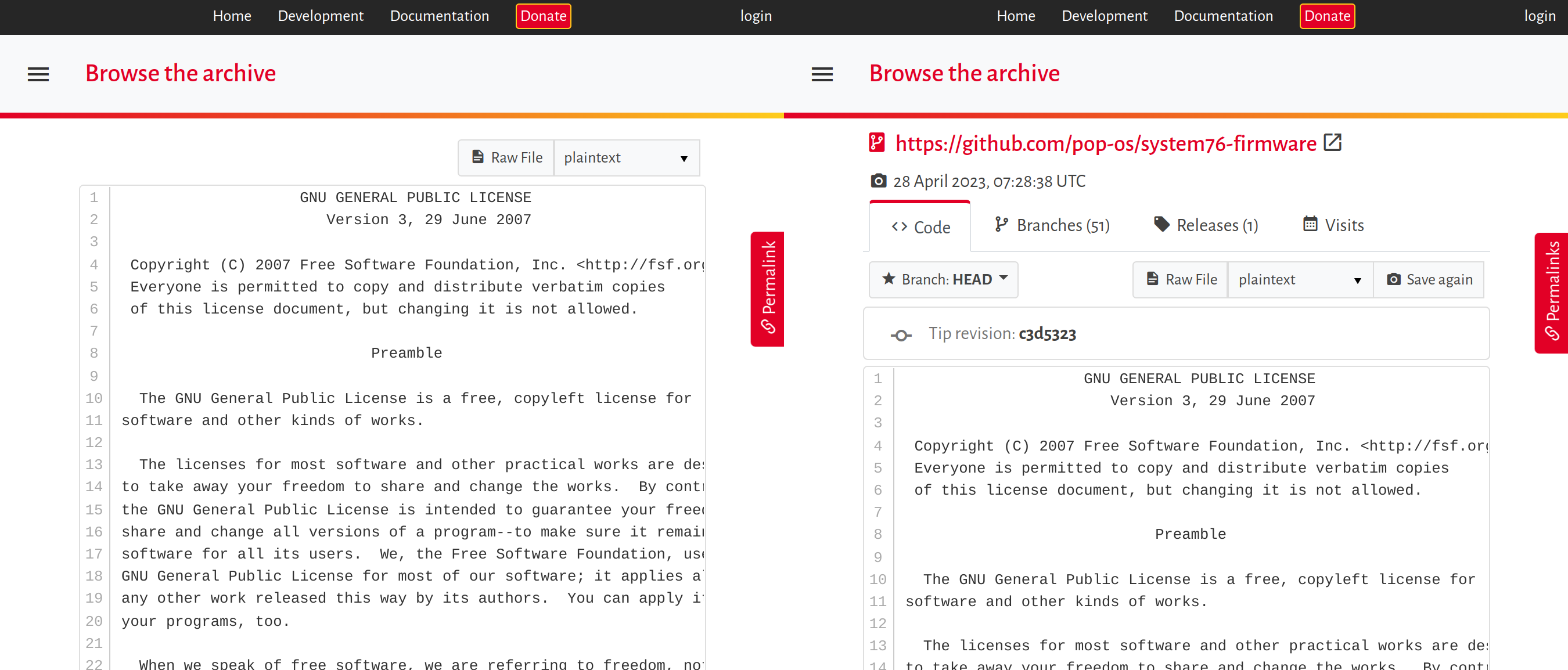Viewport: 1568px width, 670px height.
Task: Switch to the Visits tab
Action: click(1333, 225)
